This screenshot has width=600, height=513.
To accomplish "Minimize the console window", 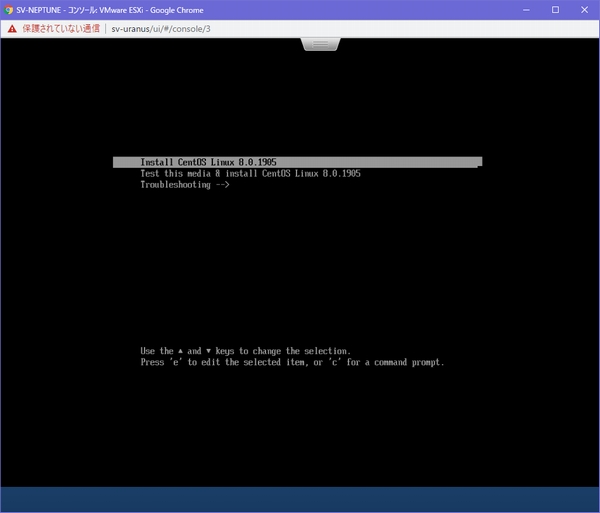I will (527, 10).
